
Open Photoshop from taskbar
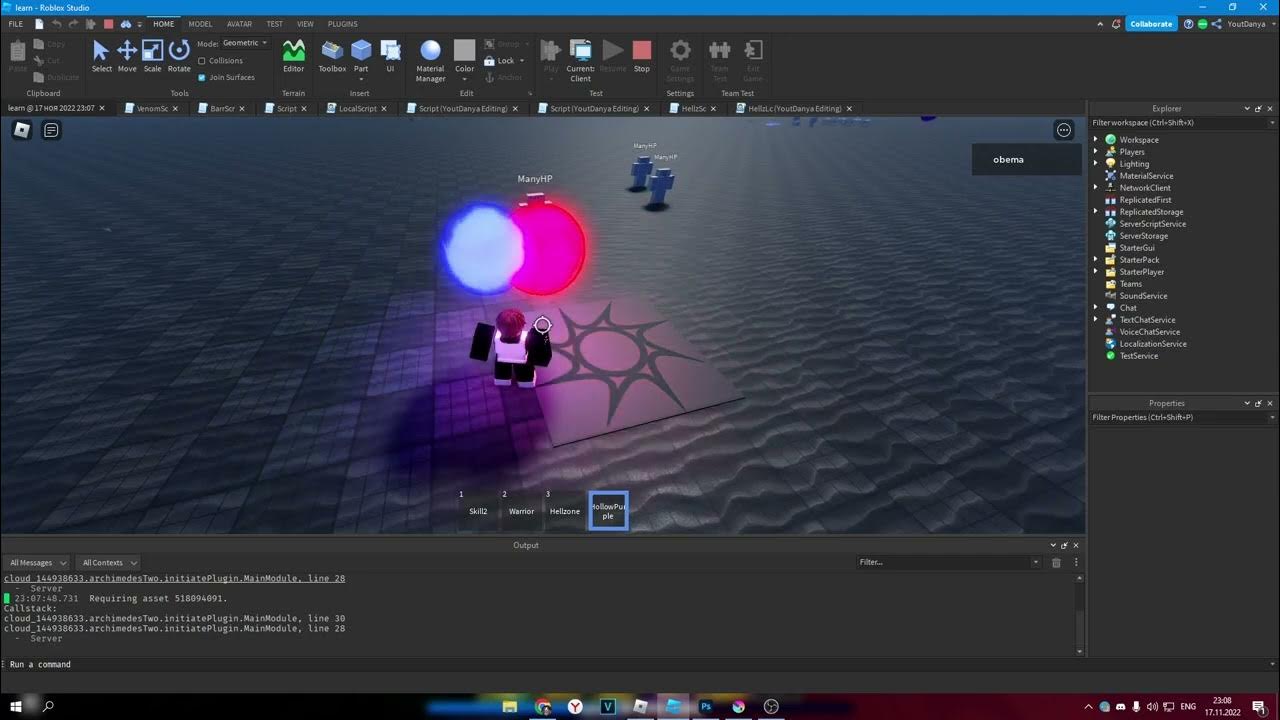[706, 706]
